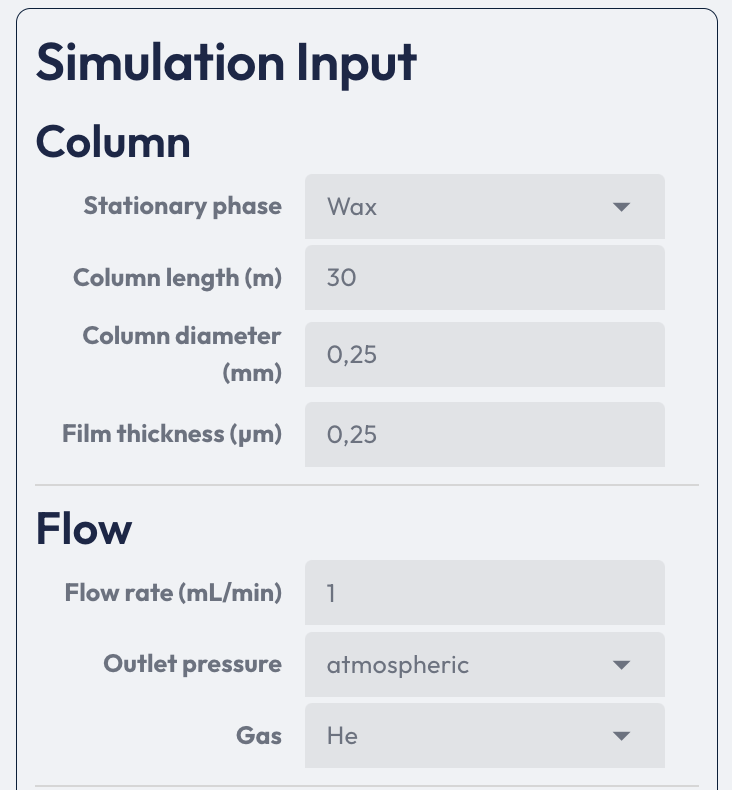The image size is (732, 790).
Task: Click the Gas dropdown arrow
Action: click(621, 736)
